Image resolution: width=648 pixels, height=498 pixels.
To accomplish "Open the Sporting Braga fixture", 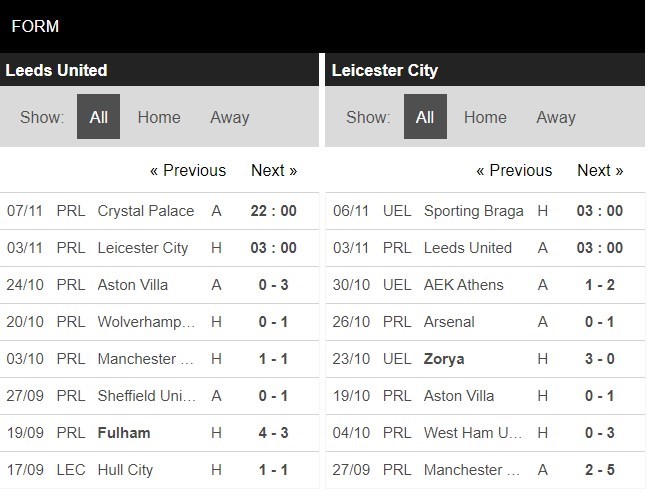I will [x=474, y=211].
